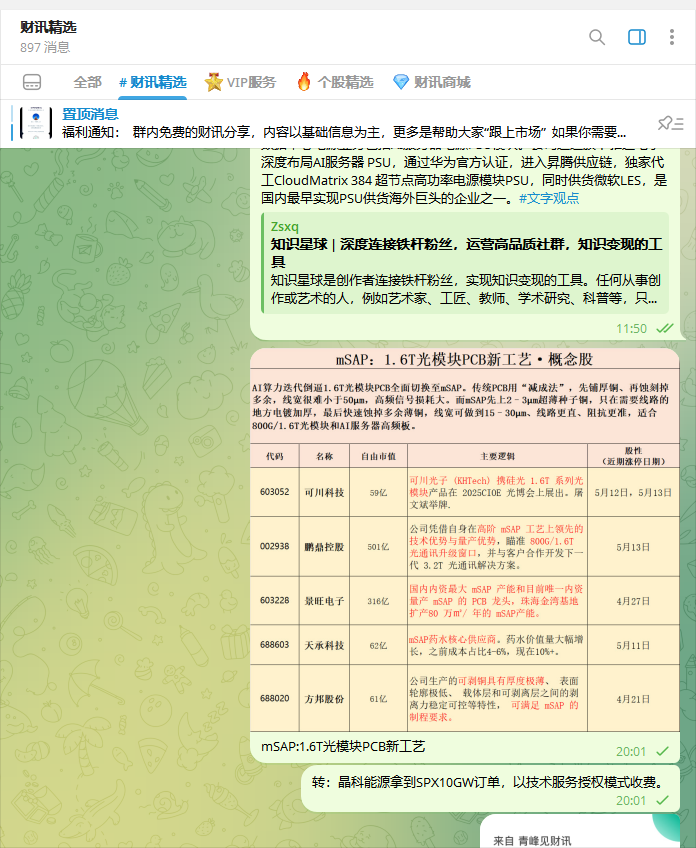This screenshot has height=848, width=696.
Task: Click the caption mSAP:1.6T光模块PCB新工艺
Action: click(343, 746)
